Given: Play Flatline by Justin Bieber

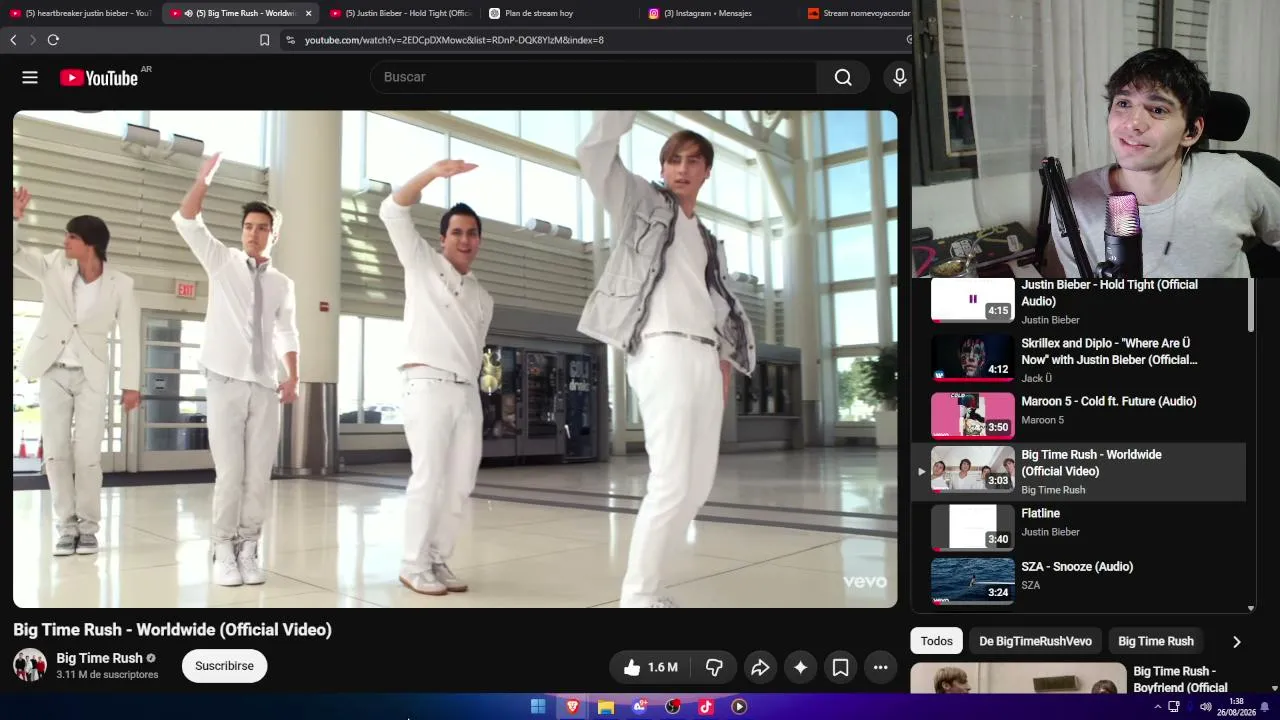Looking at the screenshot, I should (1079, 527).
